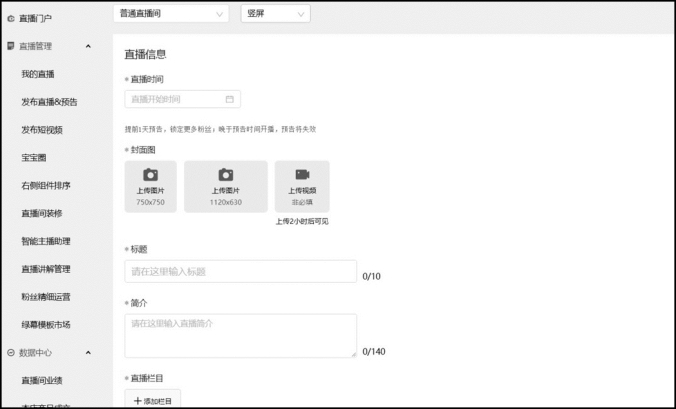The width and height of the screenshot is (676, 409).
Task: Click camera icon for 750x750 cover upload
Action: click(x=150, y=175)
